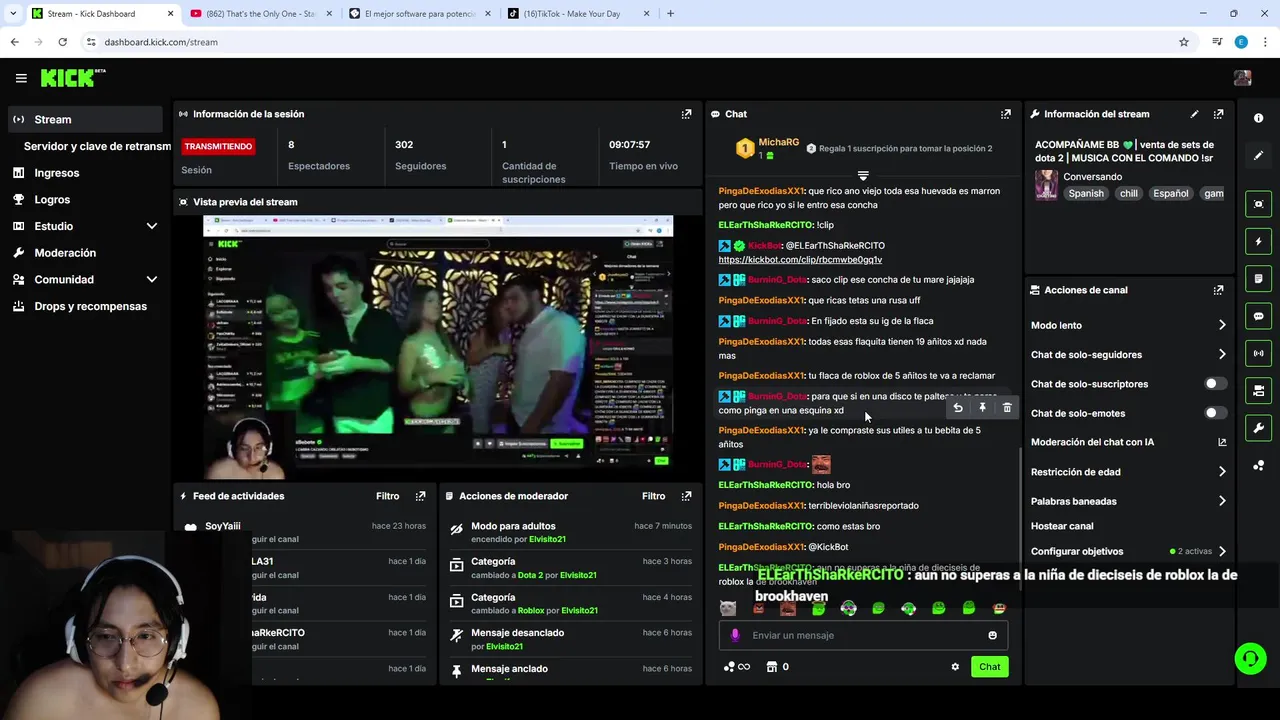Click the chat bubble icon in the right sidebar

[x=1258, y=316]
